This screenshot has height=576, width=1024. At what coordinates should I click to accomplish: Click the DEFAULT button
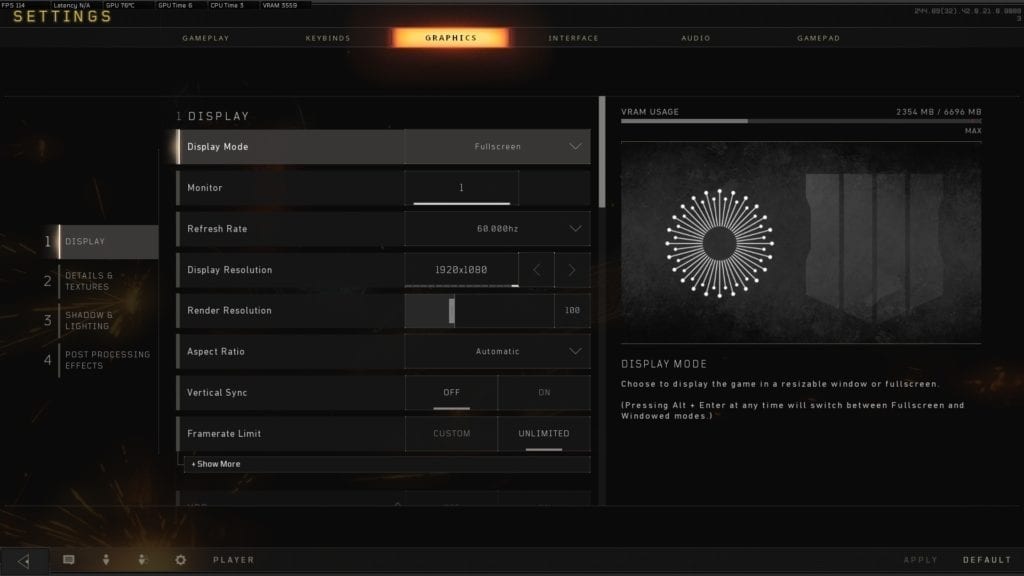pos(987,560)
